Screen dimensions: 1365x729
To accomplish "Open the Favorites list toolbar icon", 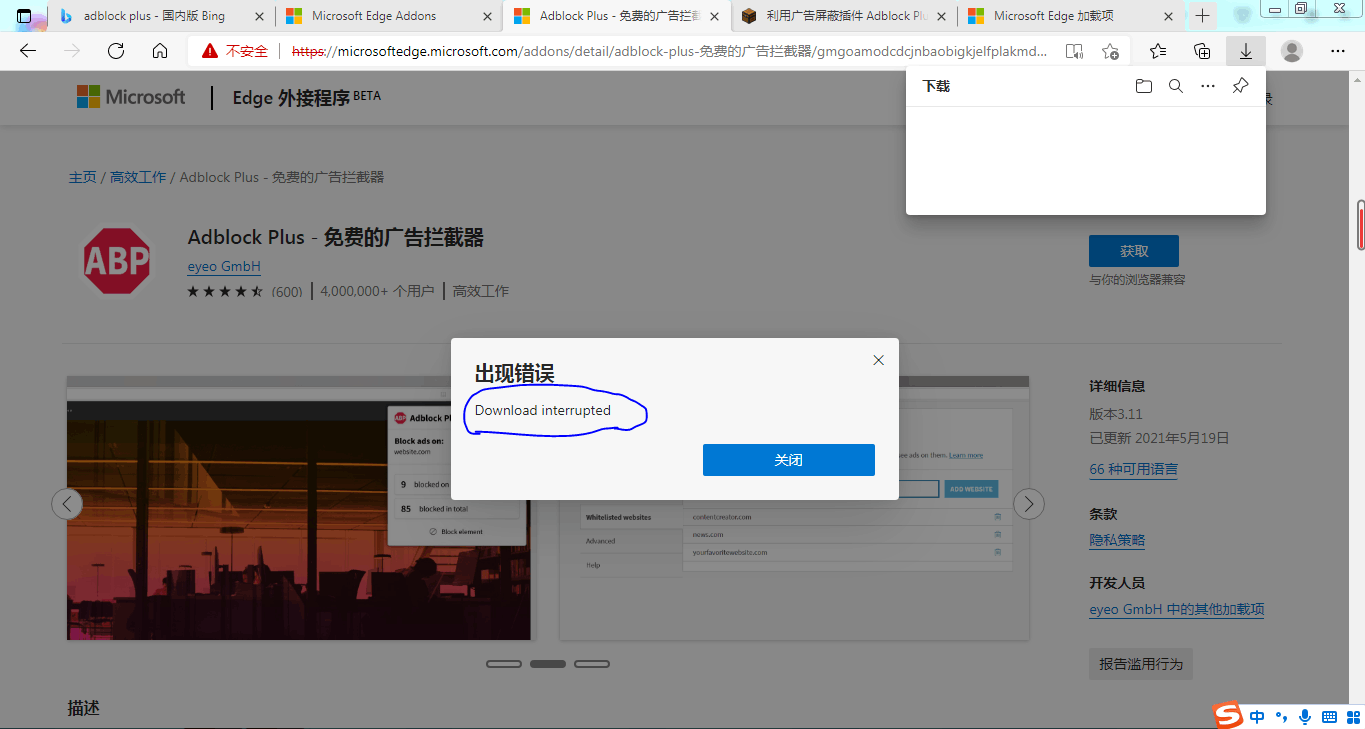I will point(1158,51).
